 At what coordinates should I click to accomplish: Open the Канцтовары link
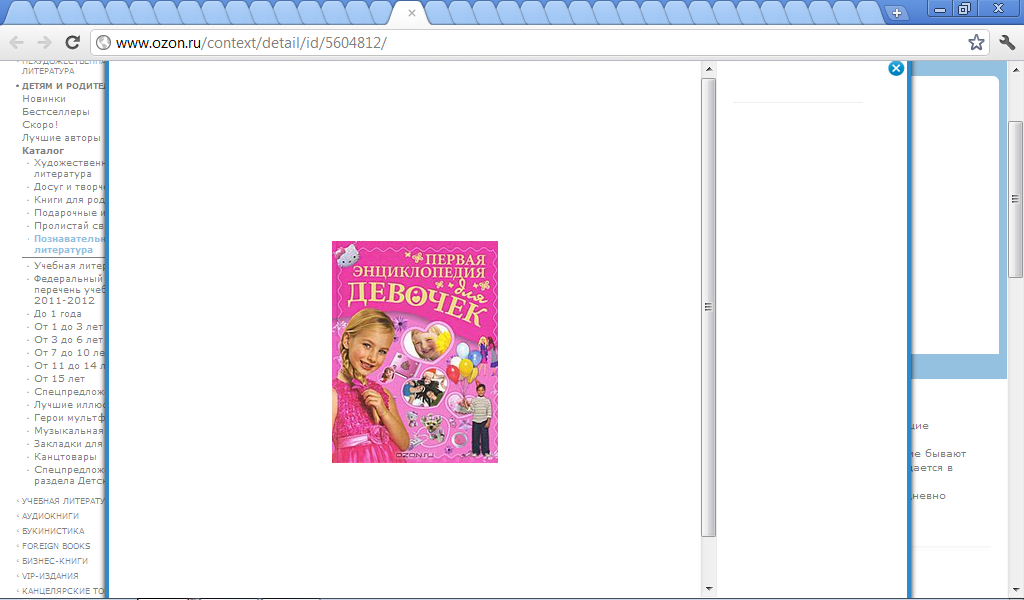pos(65,457)
